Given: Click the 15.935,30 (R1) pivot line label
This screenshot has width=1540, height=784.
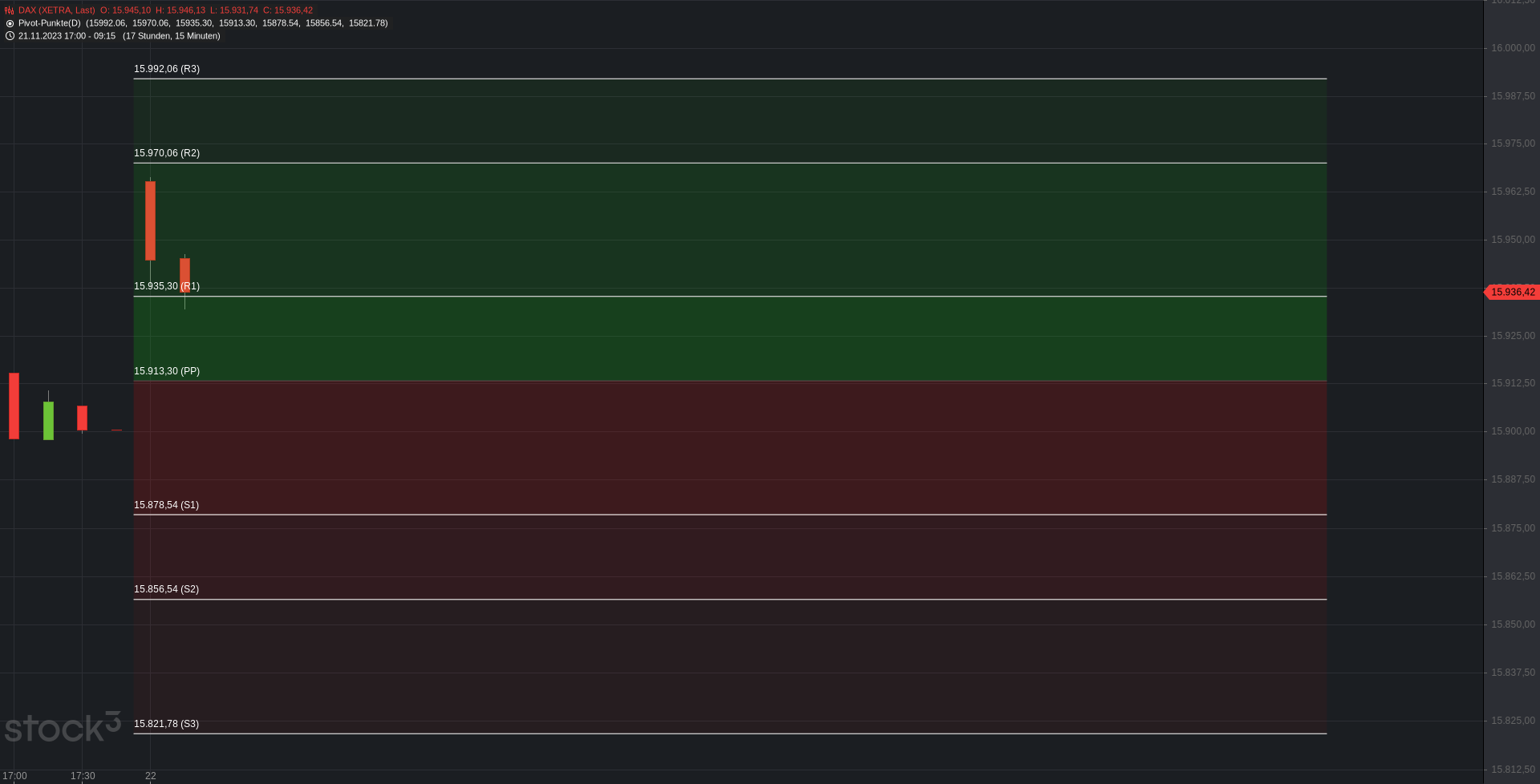Looking at the screenshot, I should click(x=167, y=286).
